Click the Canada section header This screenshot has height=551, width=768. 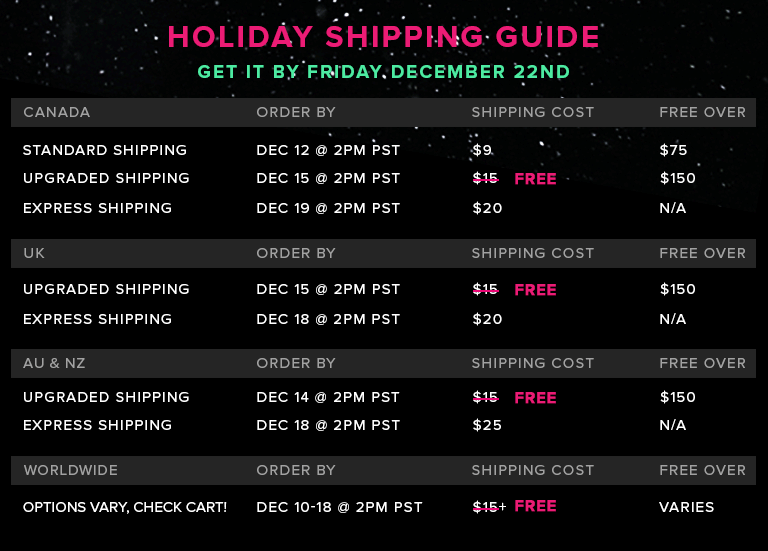57,112
